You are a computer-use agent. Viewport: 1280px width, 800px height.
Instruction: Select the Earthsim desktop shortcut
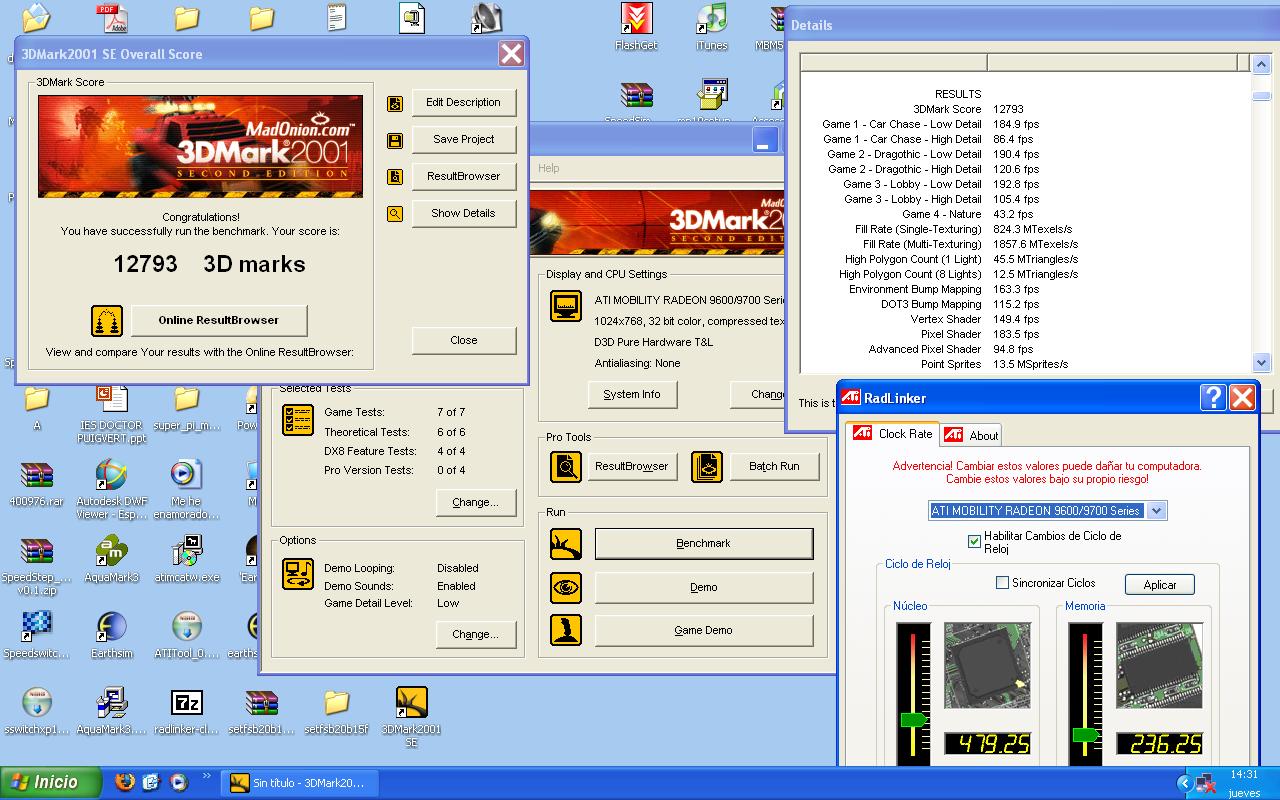coord(111,634)
